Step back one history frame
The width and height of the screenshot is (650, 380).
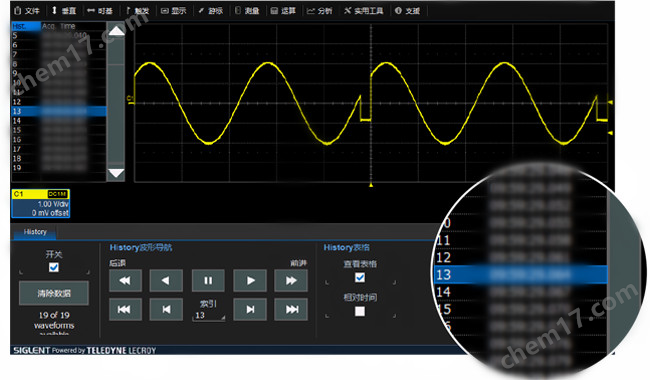(166, 309)
